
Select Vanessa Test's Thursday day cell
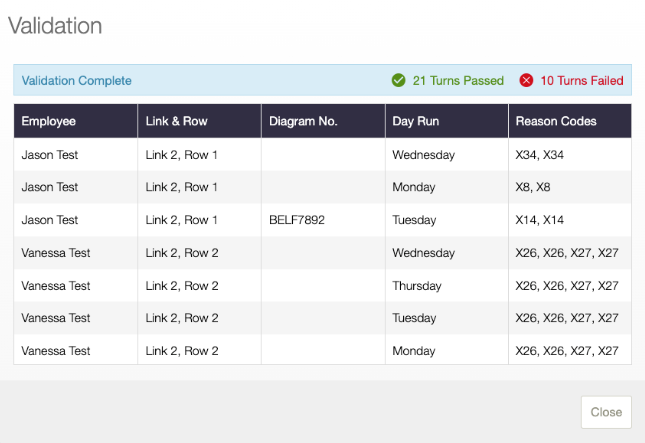click(417, 285)
